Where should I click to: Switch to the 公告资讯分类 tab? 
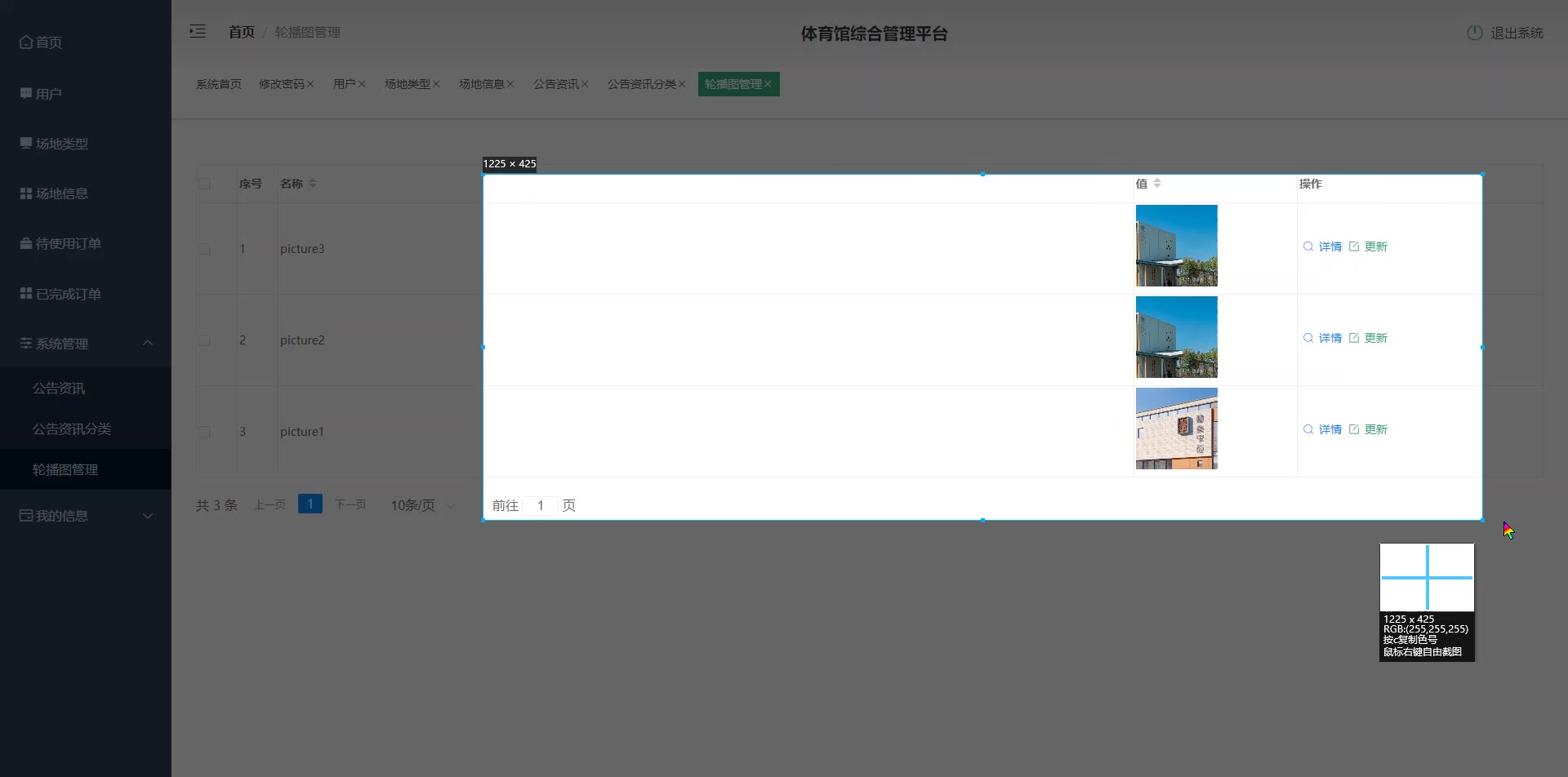[642, 84]
